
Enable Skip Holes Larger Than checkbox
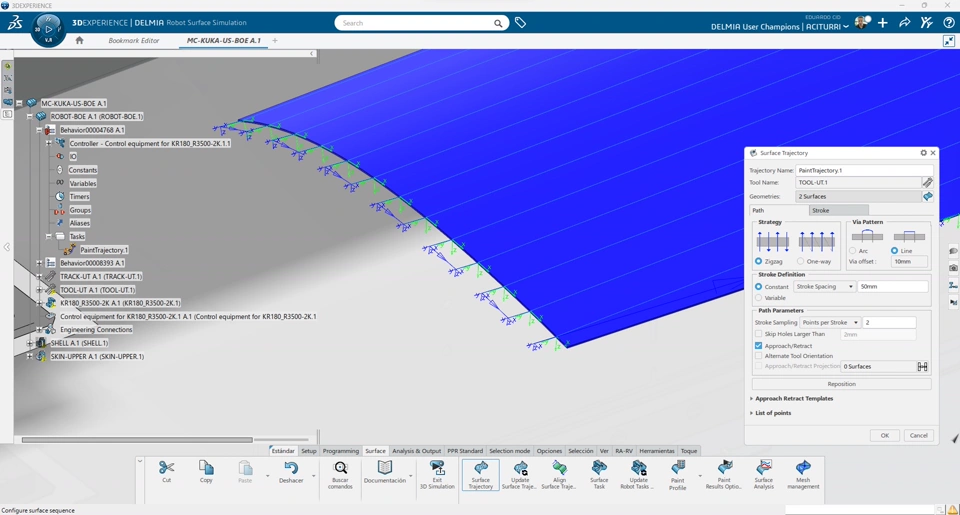[x=759, y=334]
